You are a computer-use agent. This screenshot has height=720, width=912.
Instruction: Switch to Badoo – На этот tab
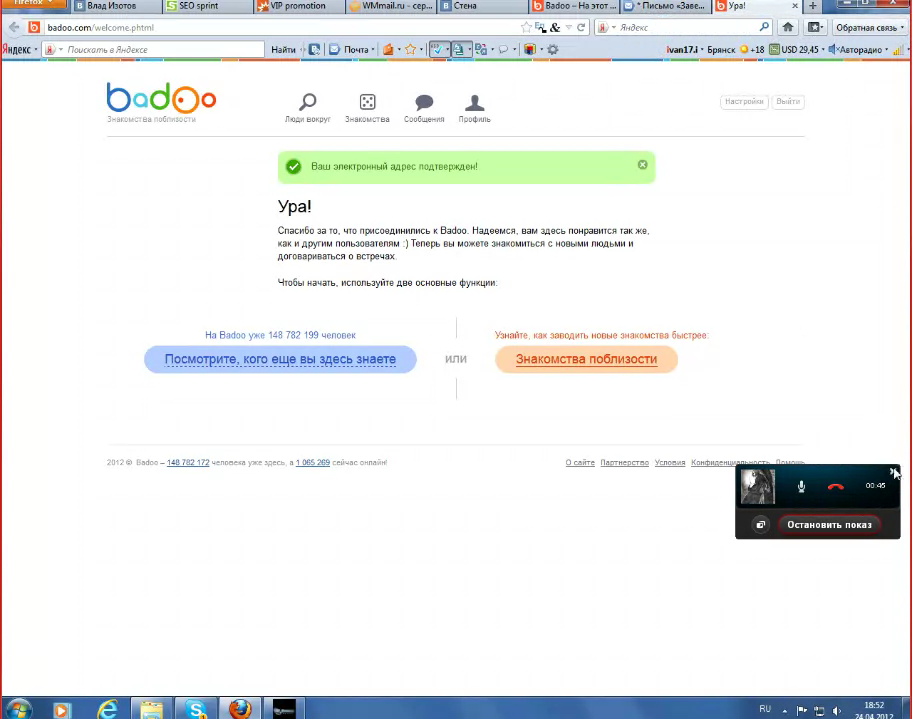tap(573, 6)
